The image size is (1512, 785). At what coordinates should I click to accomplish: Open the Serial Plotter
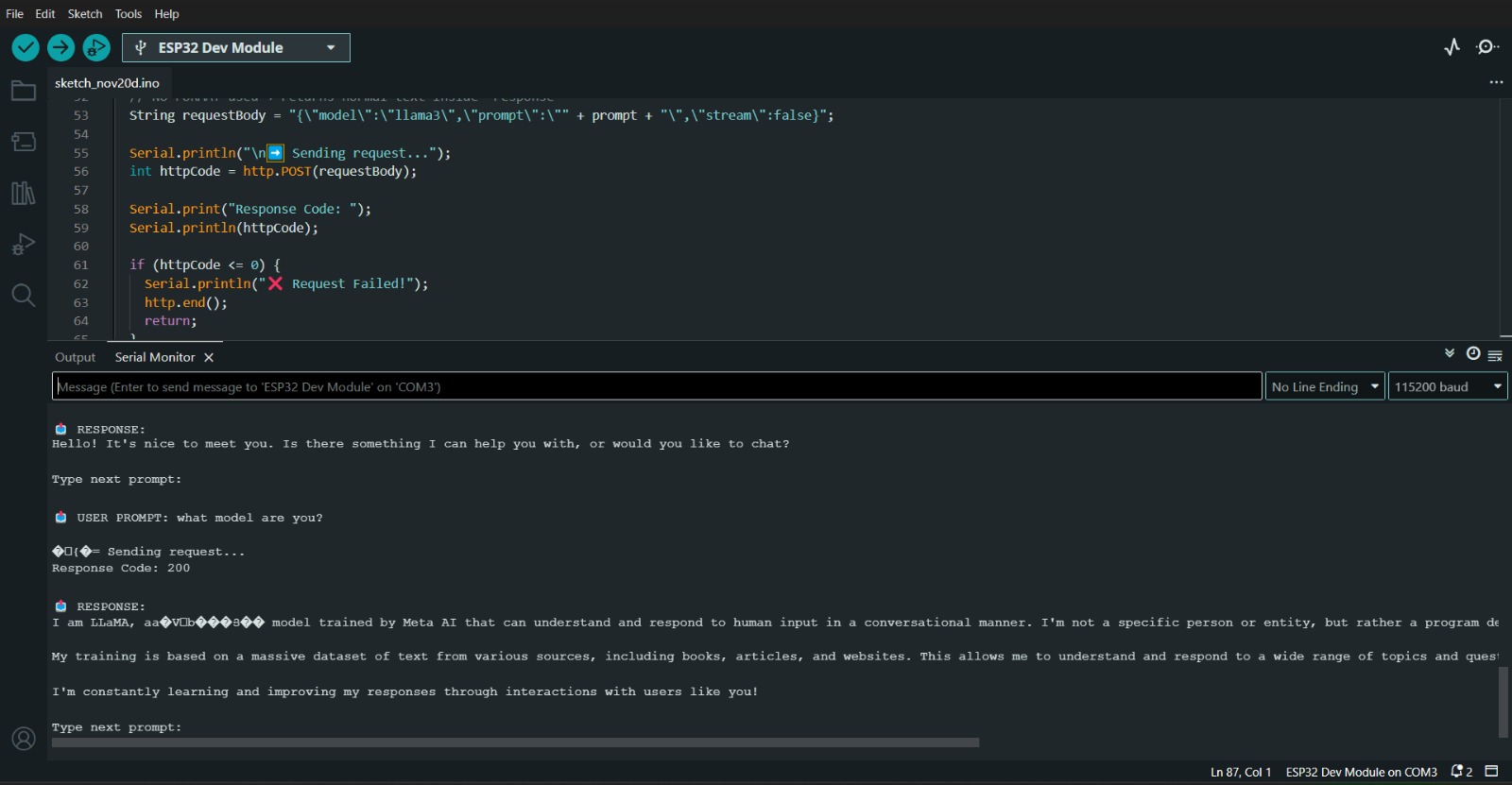click(1452, 47)
